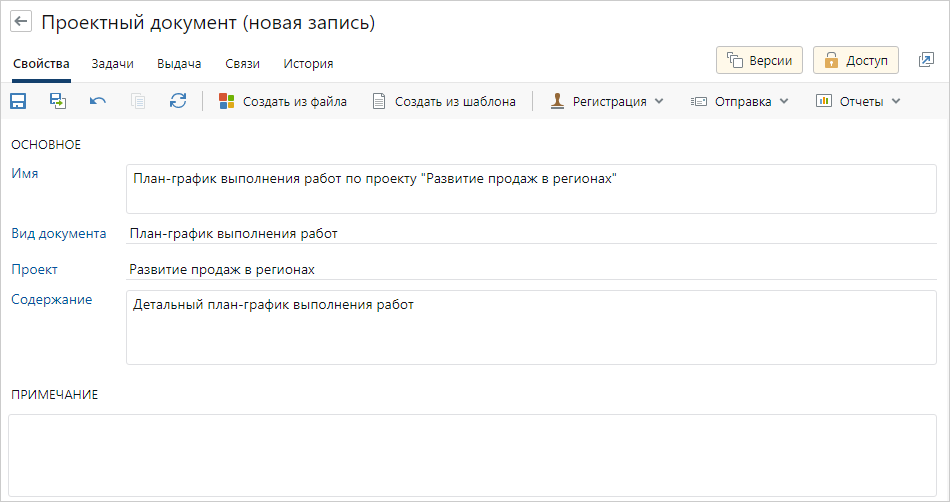Click the Save and close icon

[x=58, y=101]
